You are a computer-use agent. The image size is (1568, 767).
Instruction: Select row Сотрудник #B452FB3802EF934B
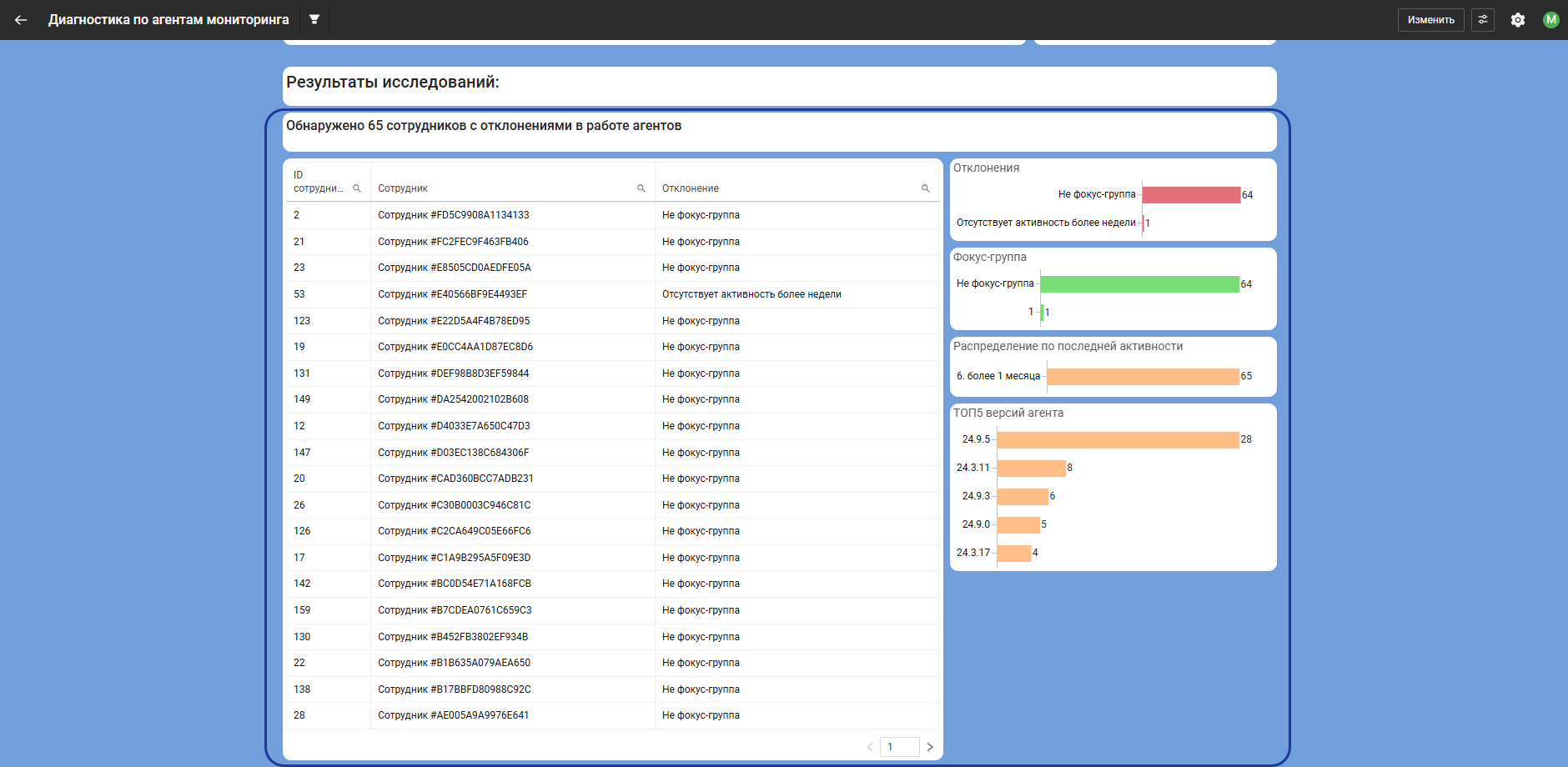pyautogui.click(x=613, y=637)
